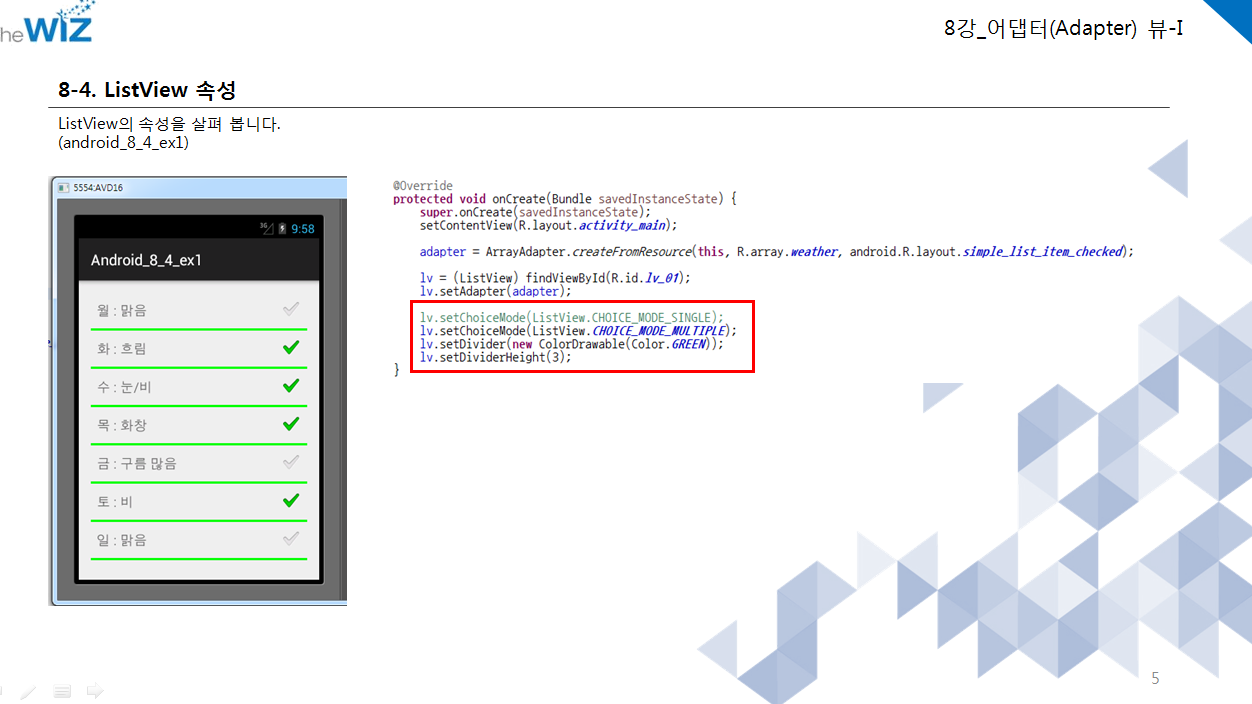
Task: Click the theWIZ logo
Action: [46, 21]
